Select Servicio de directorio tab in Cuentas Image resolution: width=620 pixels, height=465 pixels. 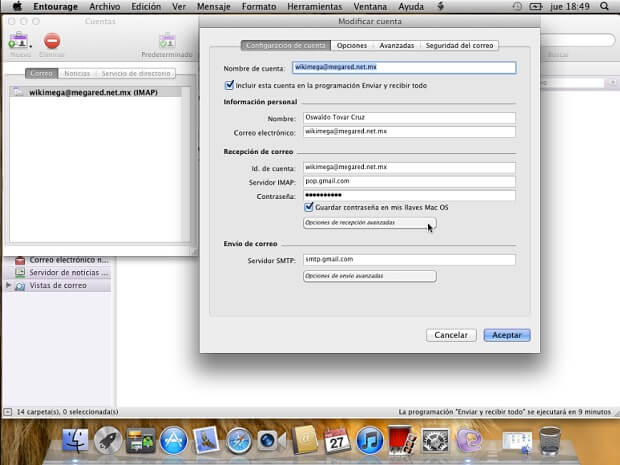coord(136,74)
